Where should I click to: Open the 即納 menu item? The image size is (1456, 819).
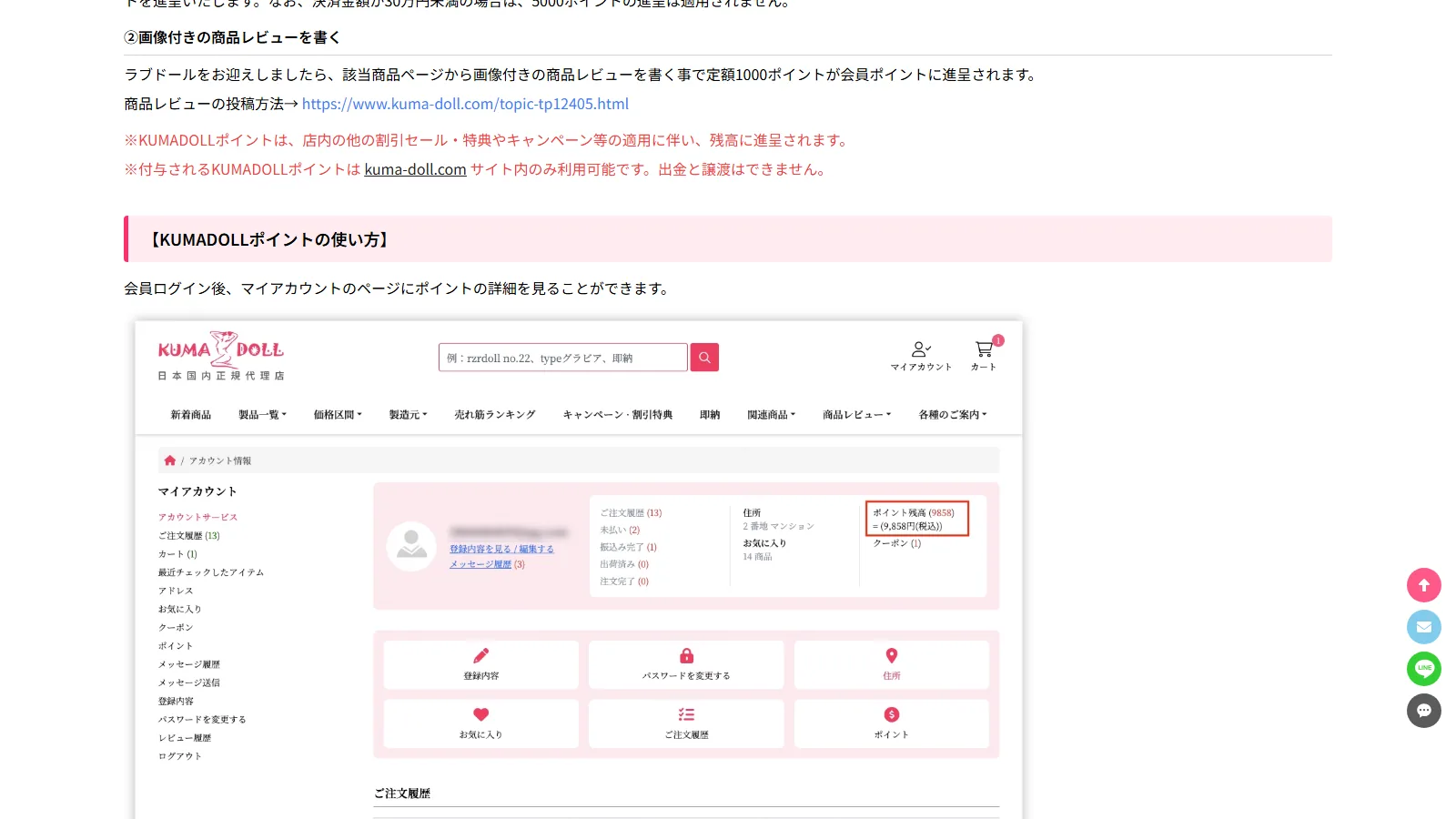pos(710,415)
